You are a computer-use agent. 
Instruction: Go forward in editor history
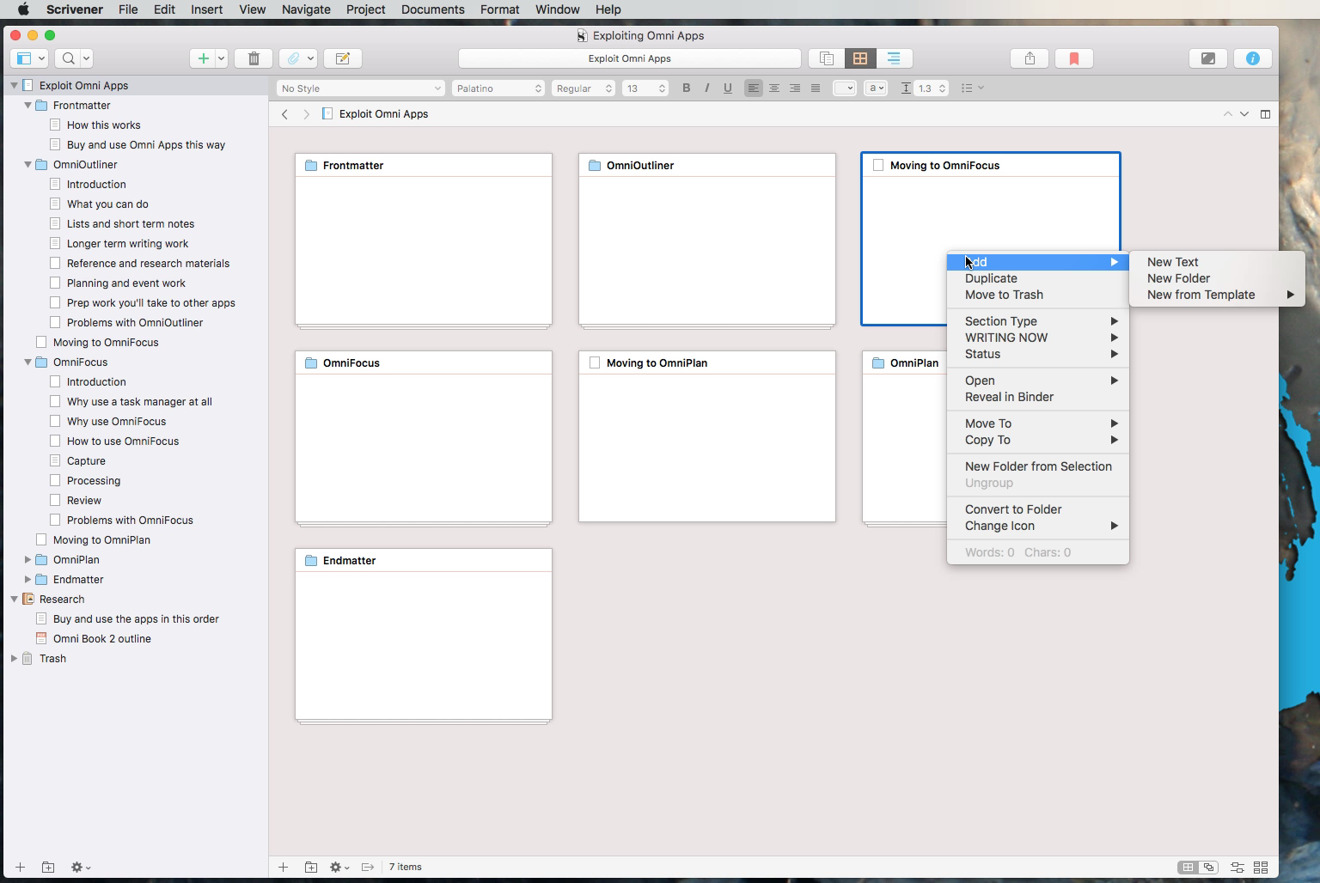[306, 114]
